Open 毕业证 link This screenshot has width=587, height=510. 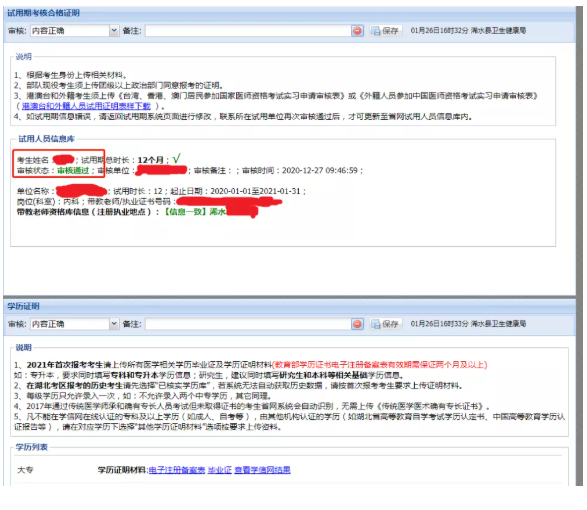220,470
